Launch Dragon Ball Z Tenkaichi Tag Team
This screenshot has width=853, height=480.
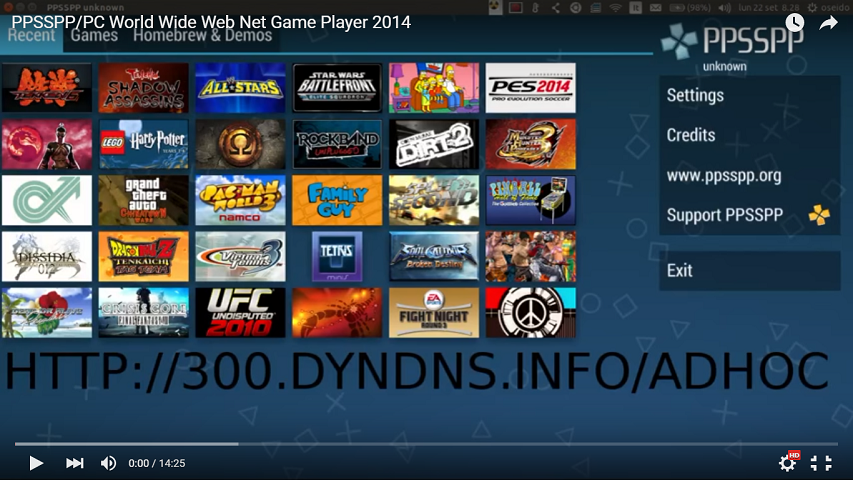tap(144, 256)
